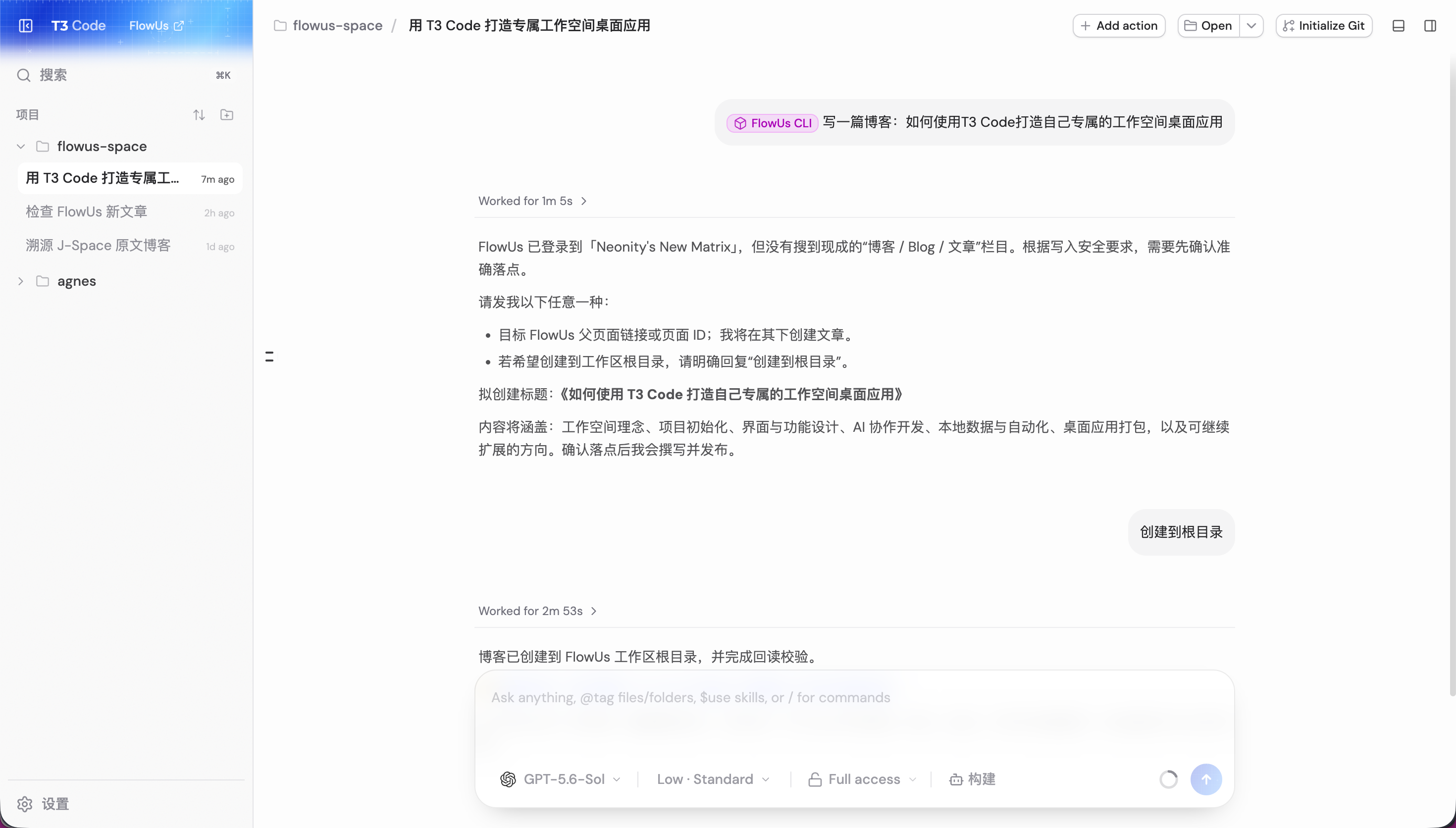The height and width of the screenshot is (828, 1456).
Task: Click the 2h ago timestamp
Action: point(219,213)
